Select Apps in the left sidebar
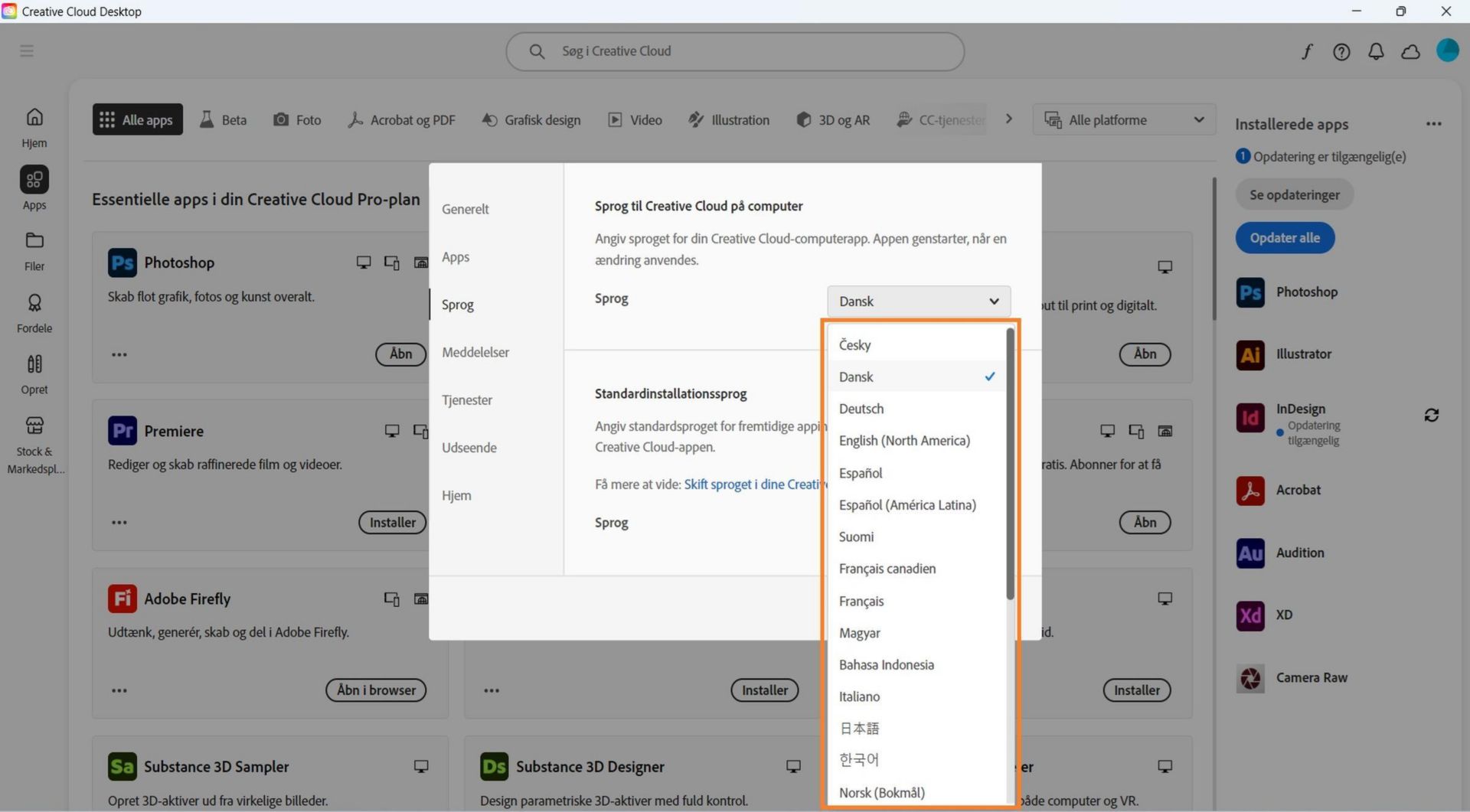1470x812 pixels. click(34, 189)
